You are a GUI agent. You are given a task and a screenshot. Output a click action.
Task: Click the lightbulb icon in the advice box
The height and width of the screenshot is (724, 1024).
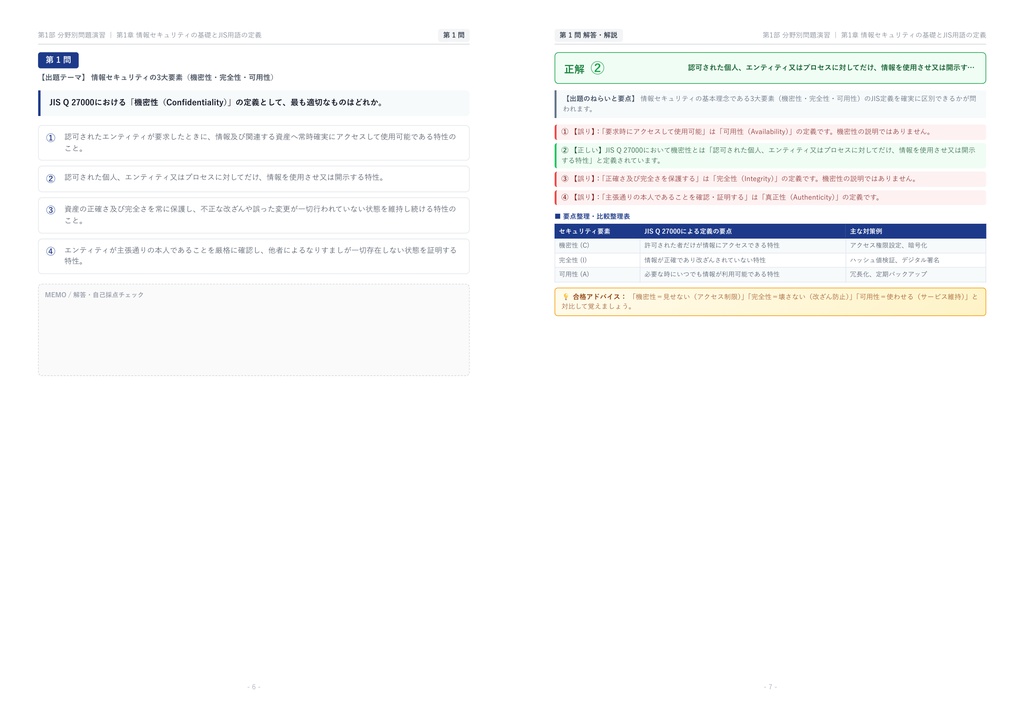pos(566,296)
